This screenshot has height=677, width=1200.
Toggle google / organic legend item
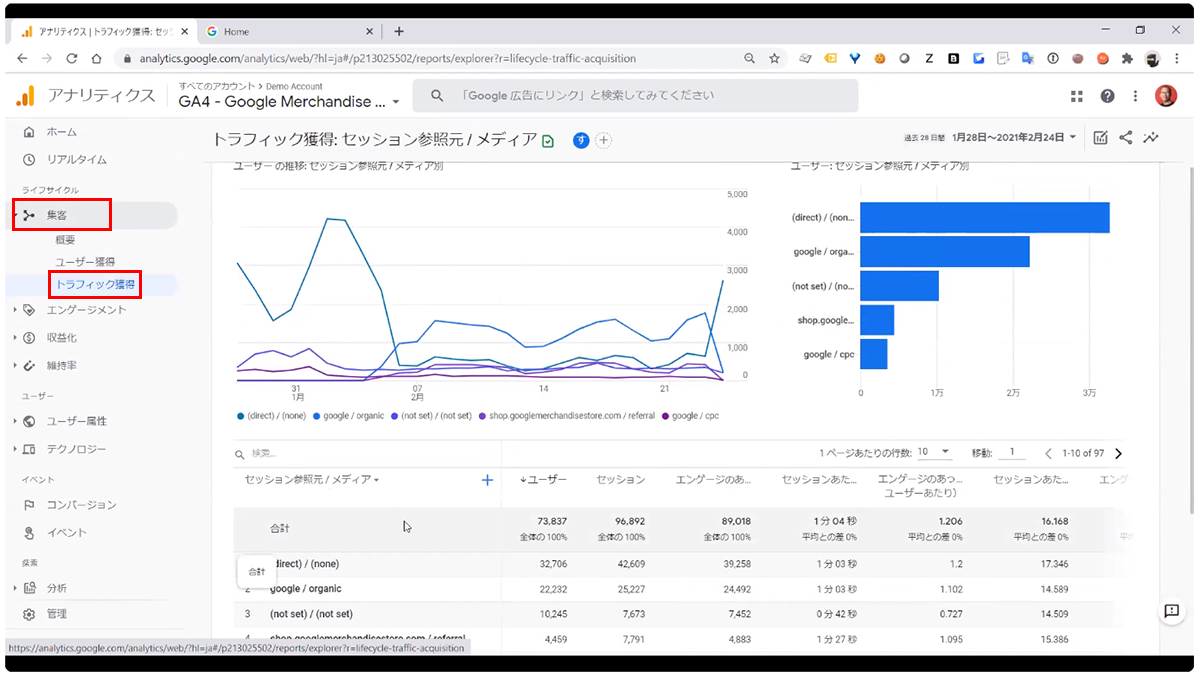click(x=348, y=416)
